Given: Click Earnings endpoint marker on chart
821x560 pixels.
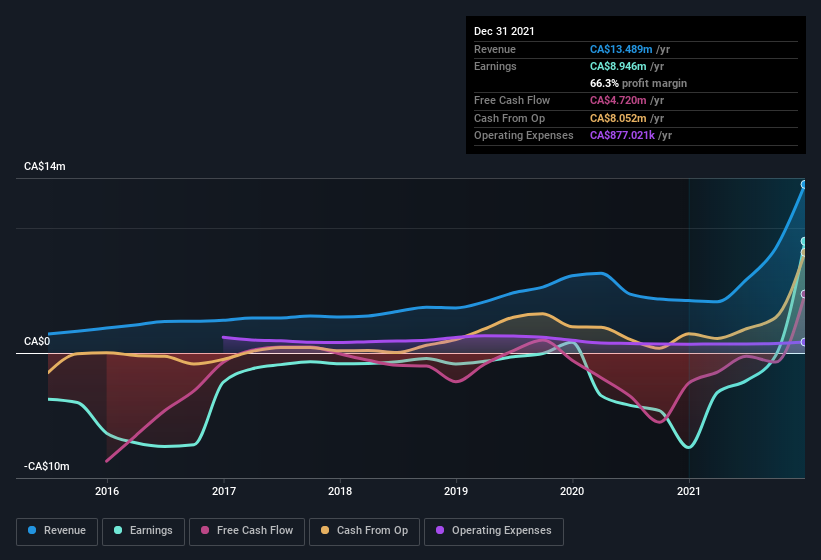Looking at the screenshot, I should (x=804, y=241).
